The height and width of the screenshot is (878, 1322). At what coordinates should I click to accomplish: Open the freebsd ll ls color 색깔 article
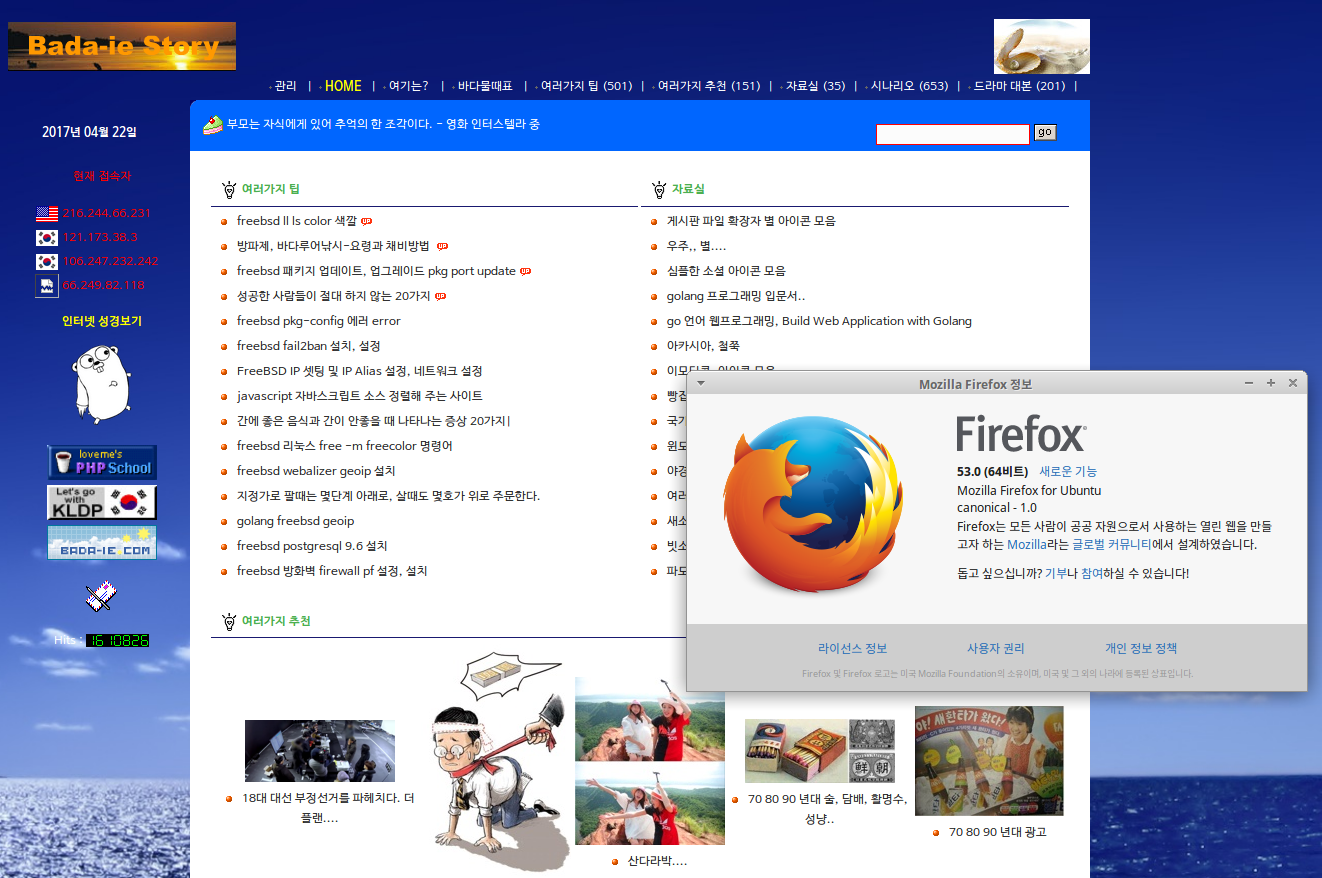[297, 221]
